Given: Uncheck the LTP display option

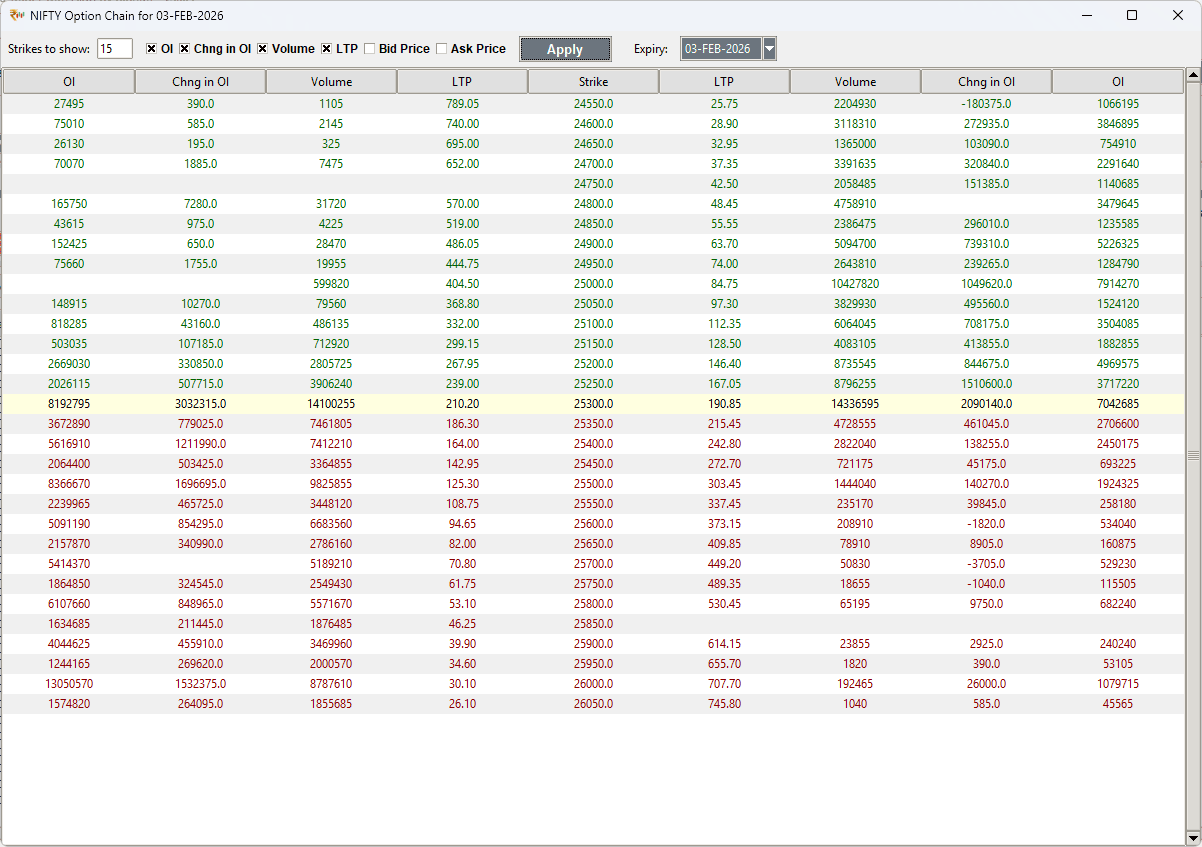Looking at the screenshot, I should pos(327,48).
